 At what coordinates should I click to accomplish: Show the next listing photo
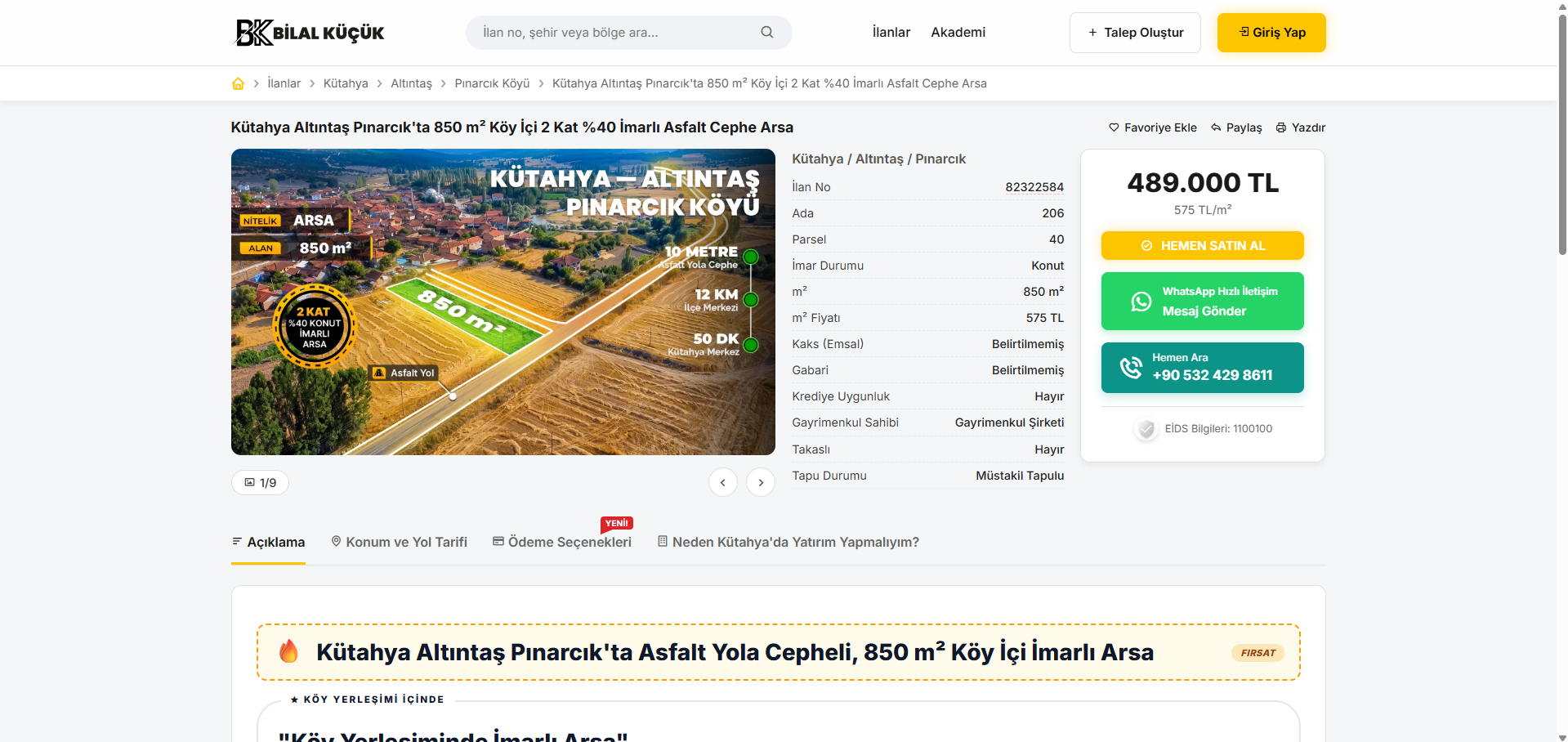(x=761, y=483)
